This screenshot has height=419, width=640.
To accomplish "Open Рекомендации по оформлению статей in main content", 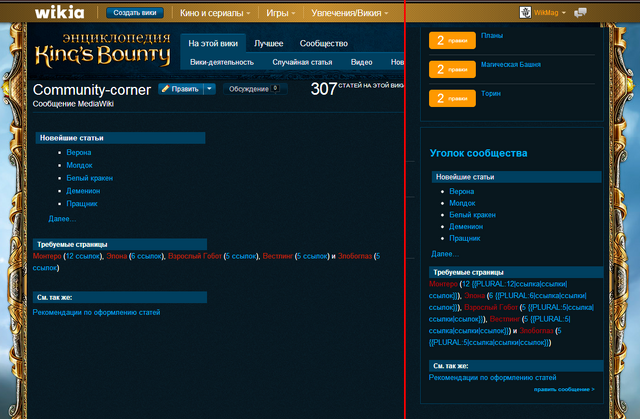I will 96,312.
